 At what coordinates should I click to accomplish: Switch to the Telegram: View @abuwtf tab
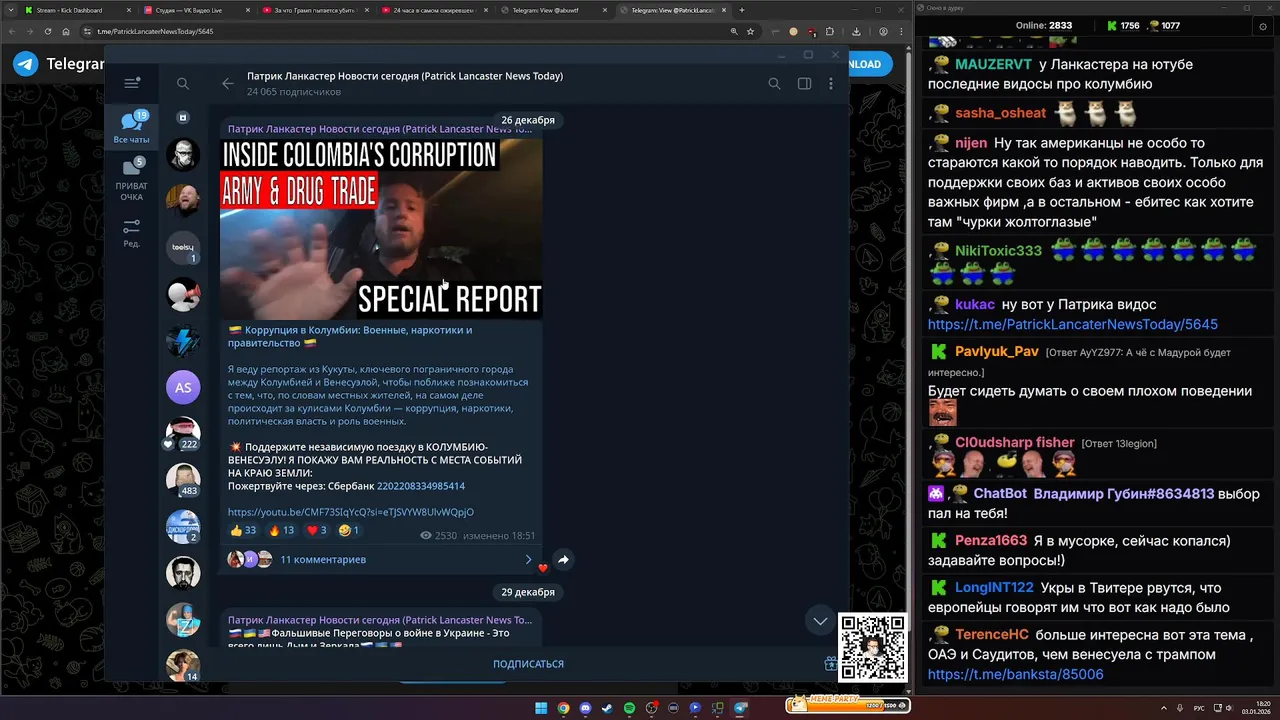(552, 10)
